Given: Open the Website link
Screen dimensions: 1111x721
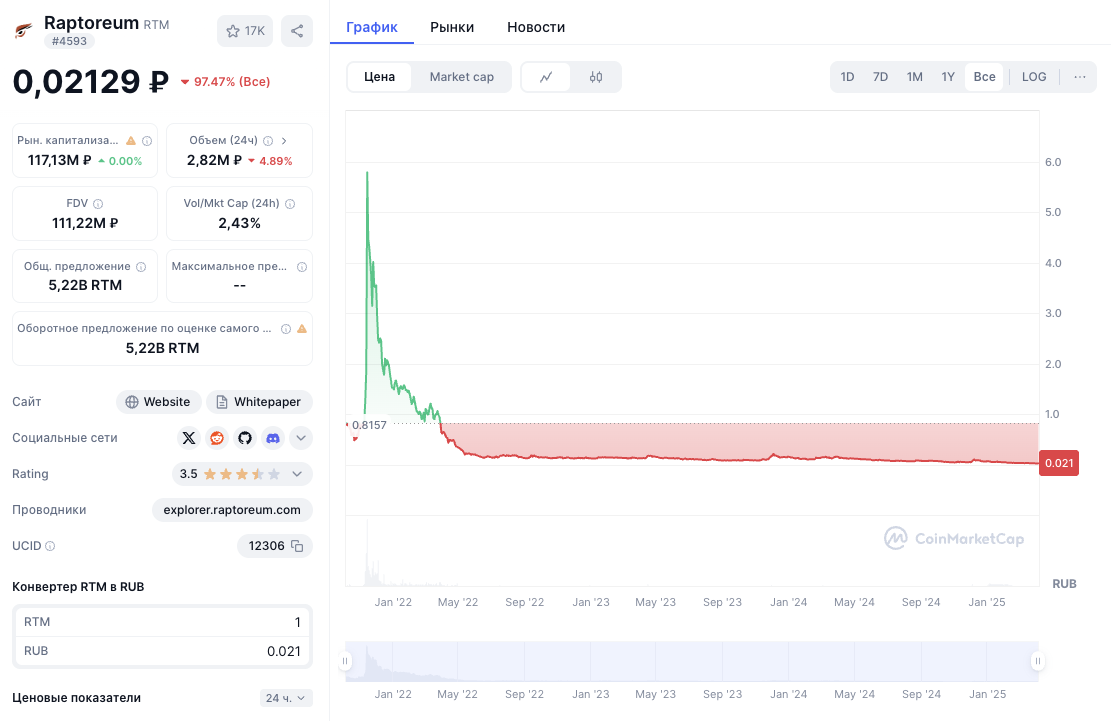Looking at the screenshot, I should pyautogui.click(x=159, y=402).
